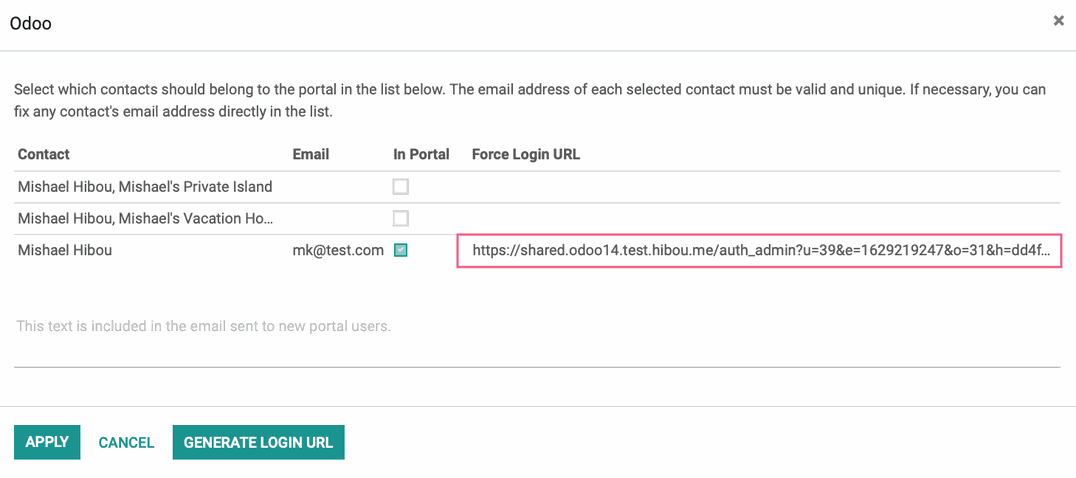
Task: Cancel the portal access dialog
Action: (x=126, y=443)
